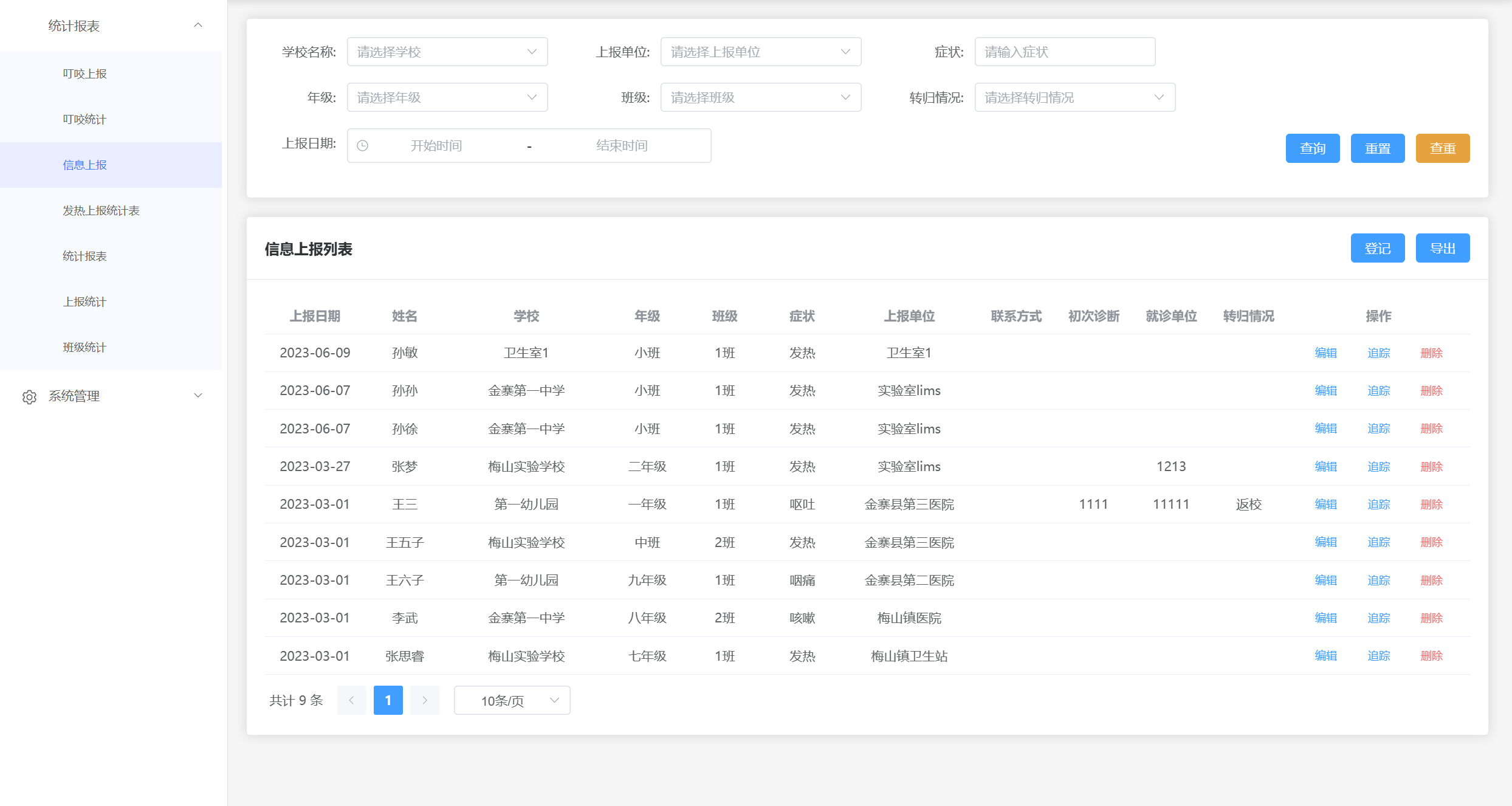Image resolution: width=1512 pixels, height=806 pixels.
Task: Select page 1 in pagination
Action: click(x=388, y=700)
